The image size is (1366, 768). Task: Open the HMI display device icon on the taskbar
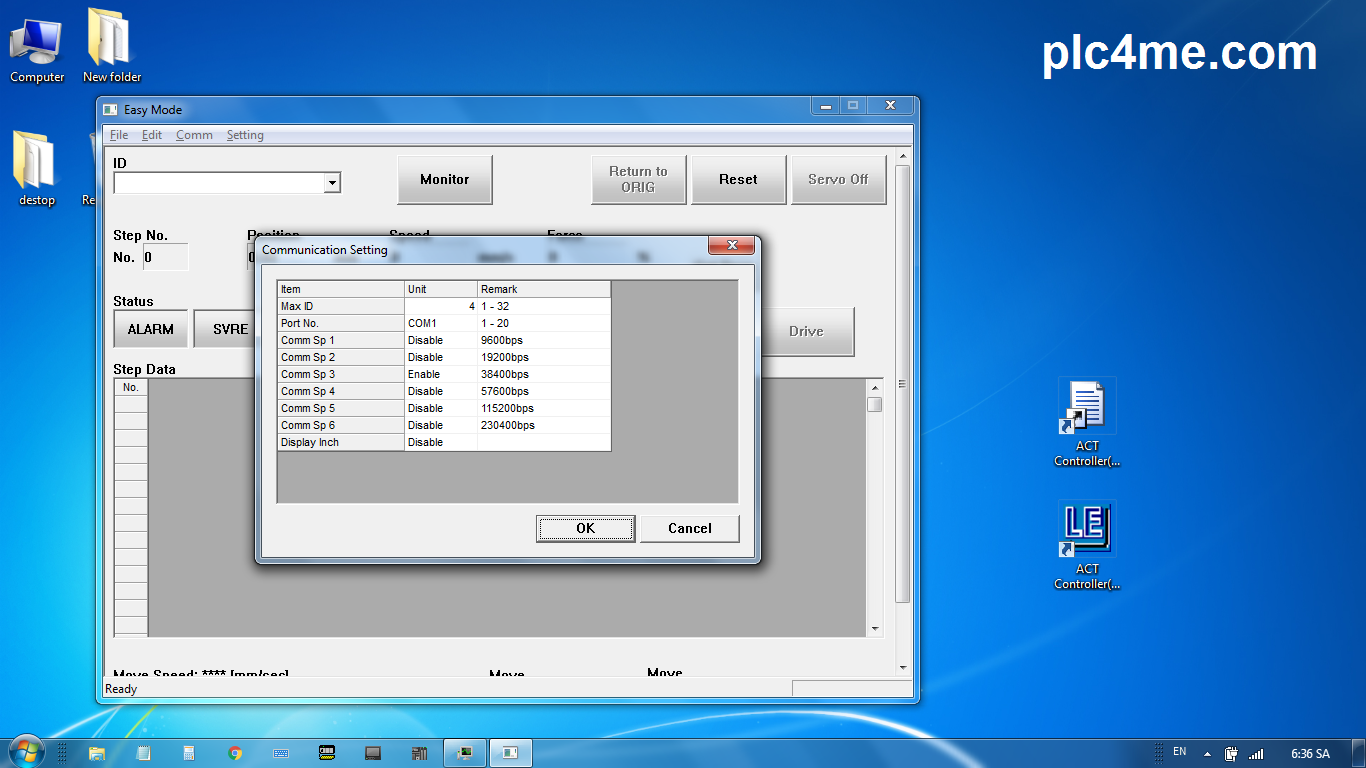pyautogui.click(x=373, y=752)
